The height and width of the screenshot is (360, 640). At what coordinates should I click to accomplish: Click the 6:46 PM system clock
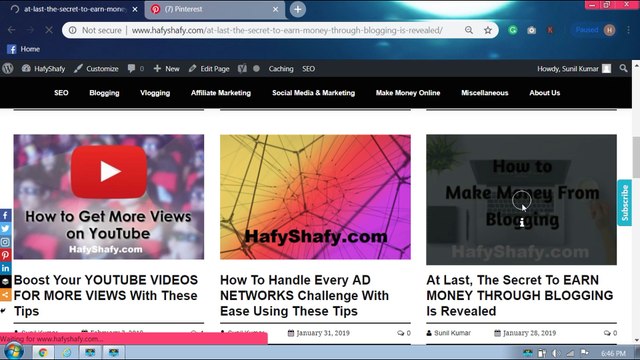[x=613, y=353]
